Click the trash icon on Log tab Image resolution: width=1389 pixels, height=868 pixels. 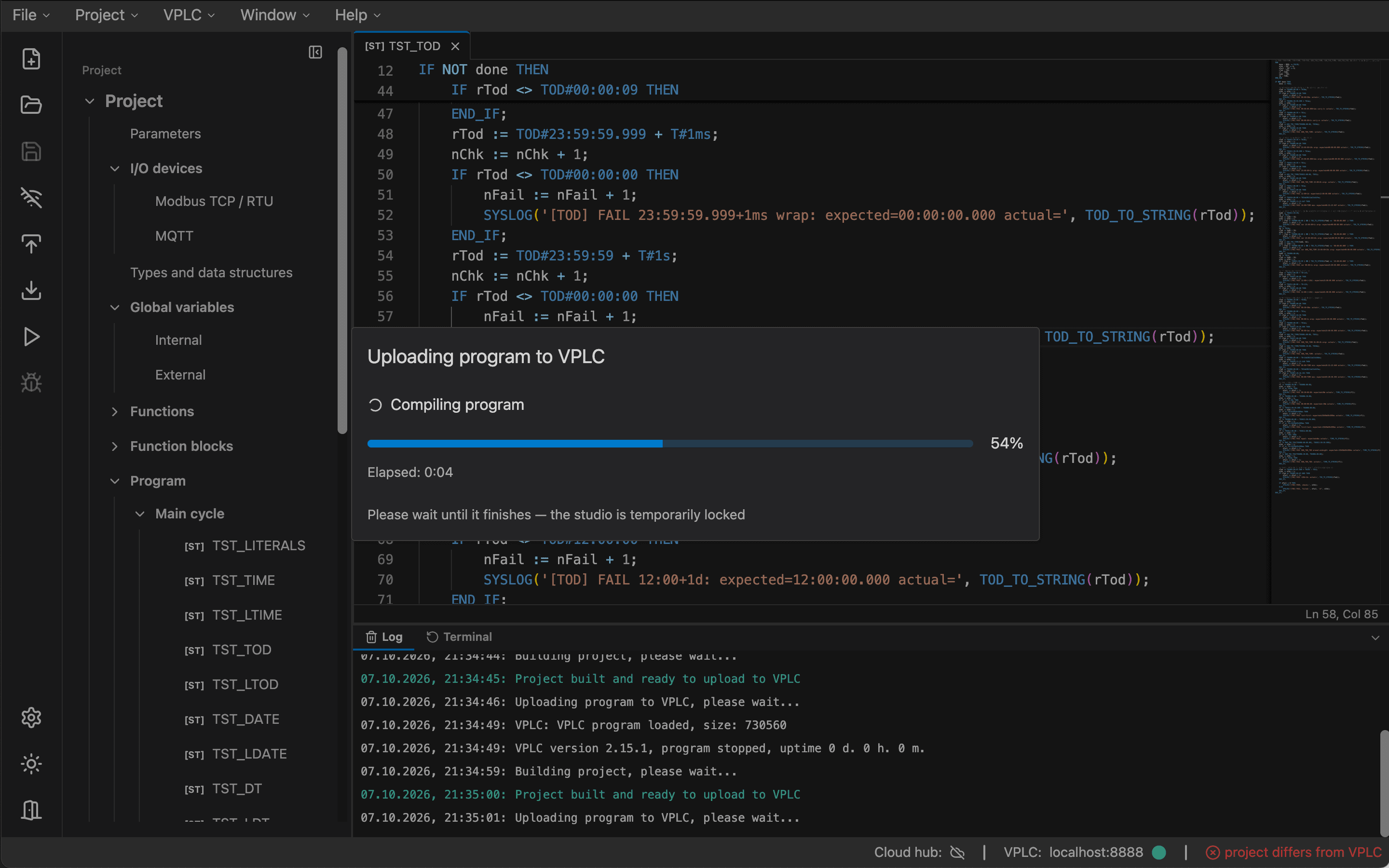(x=371, y=637)
